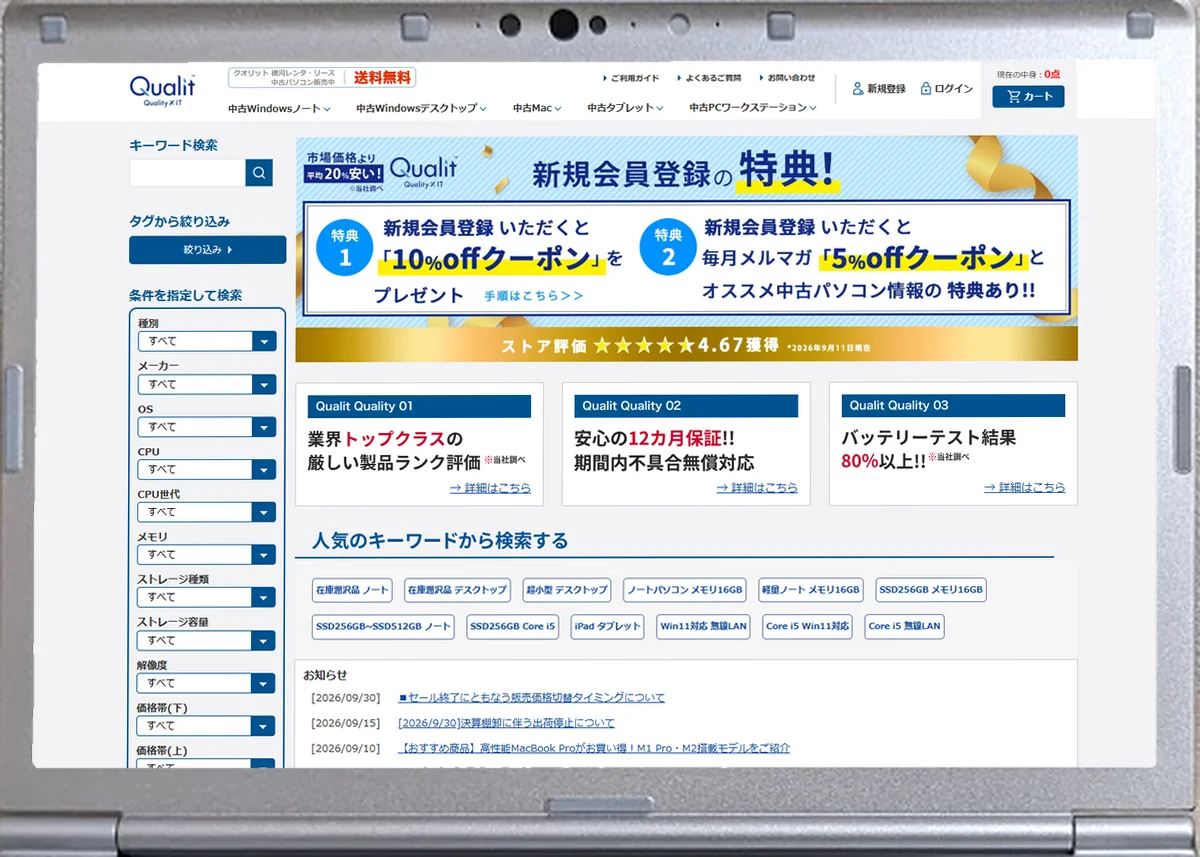Select the Win11対応 無線LAN tag
1200x857 pixels.
click(703, 627)
